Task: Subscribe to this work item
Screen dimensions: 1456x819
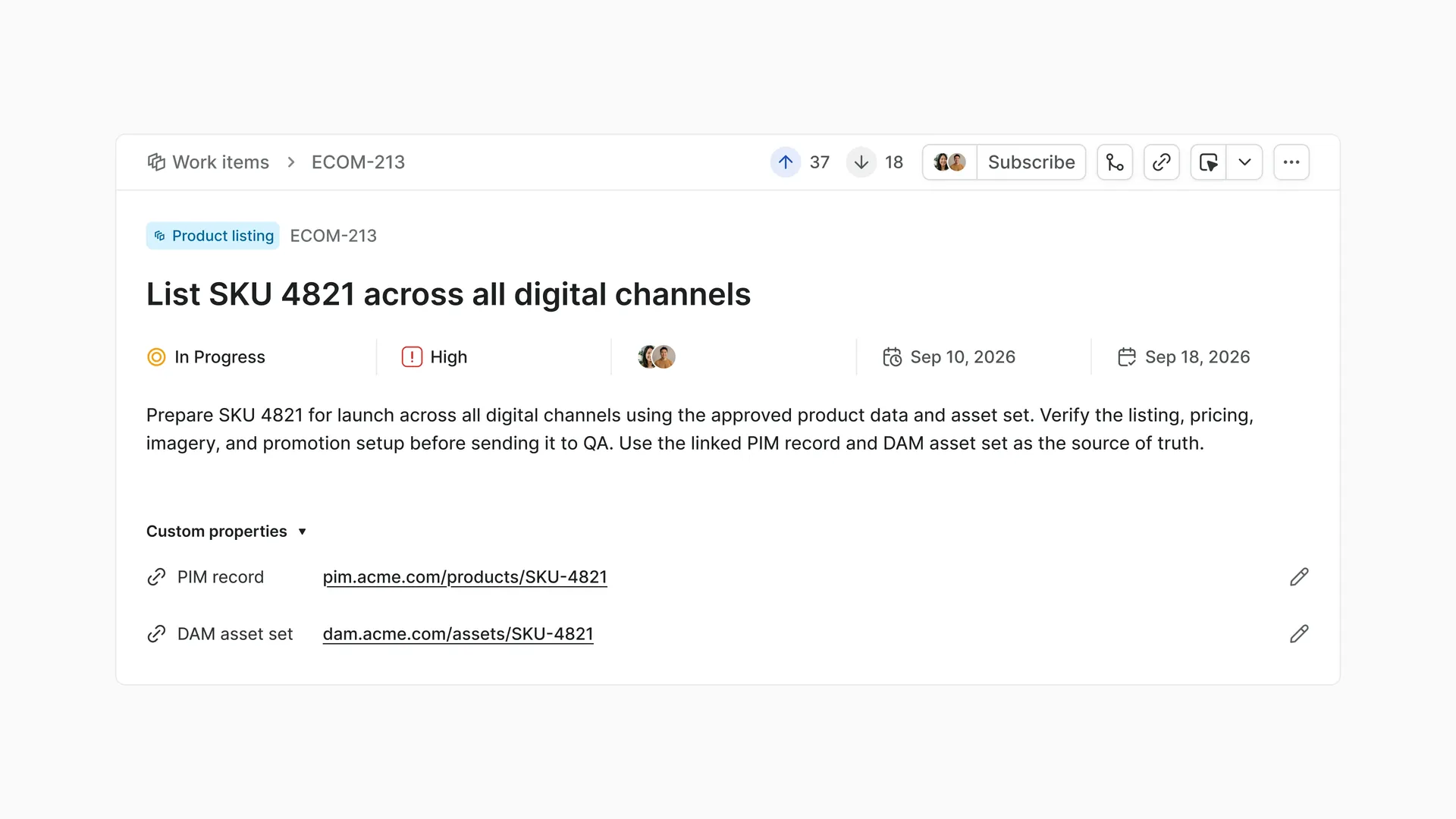Action: click(x=1031, y=162)
